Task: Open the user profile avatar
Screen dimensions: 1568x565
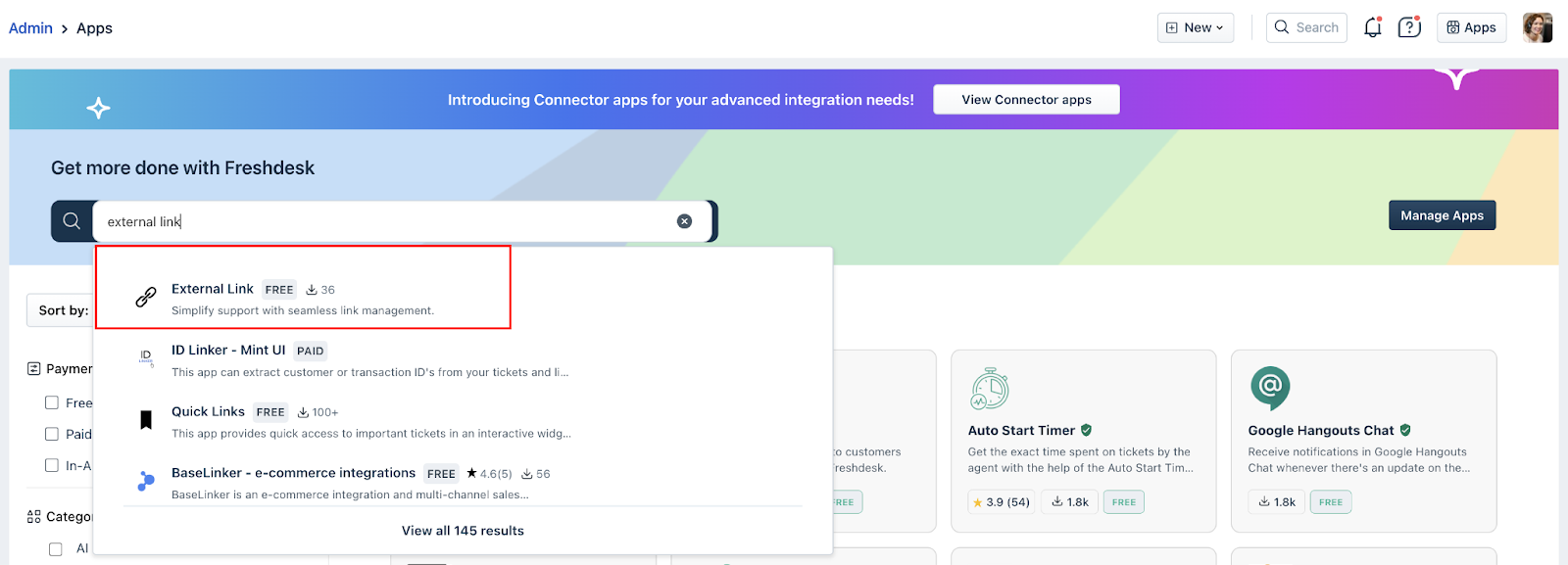Action: 1538,27
